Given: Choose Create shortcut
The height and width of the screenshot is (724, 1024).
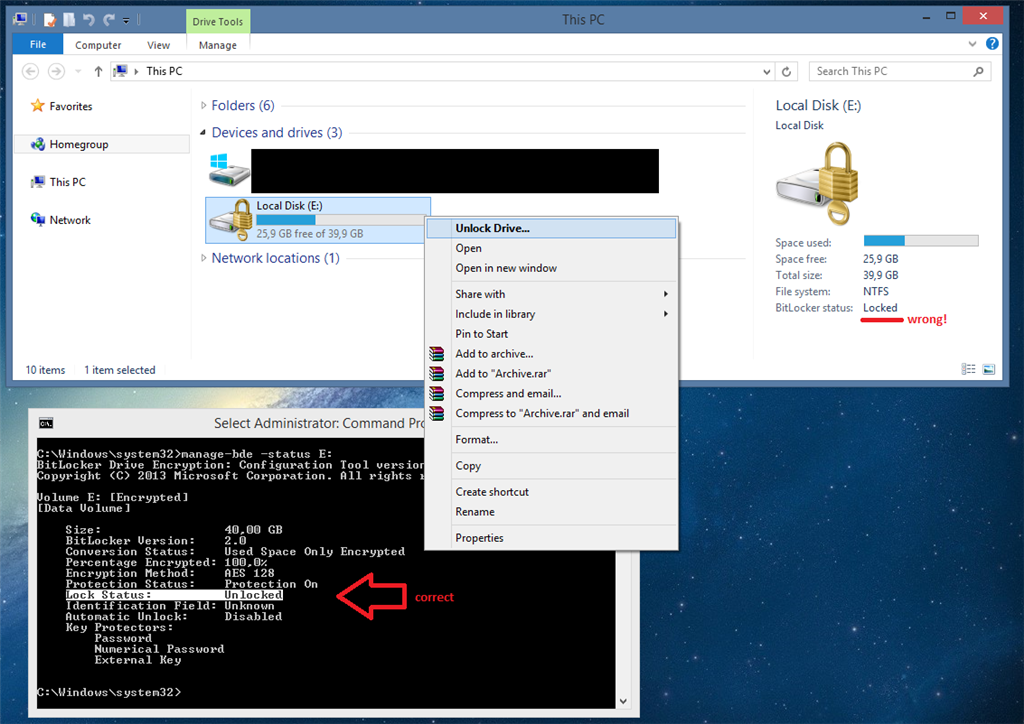Looking at the screenshot, I should pos(551,492).
